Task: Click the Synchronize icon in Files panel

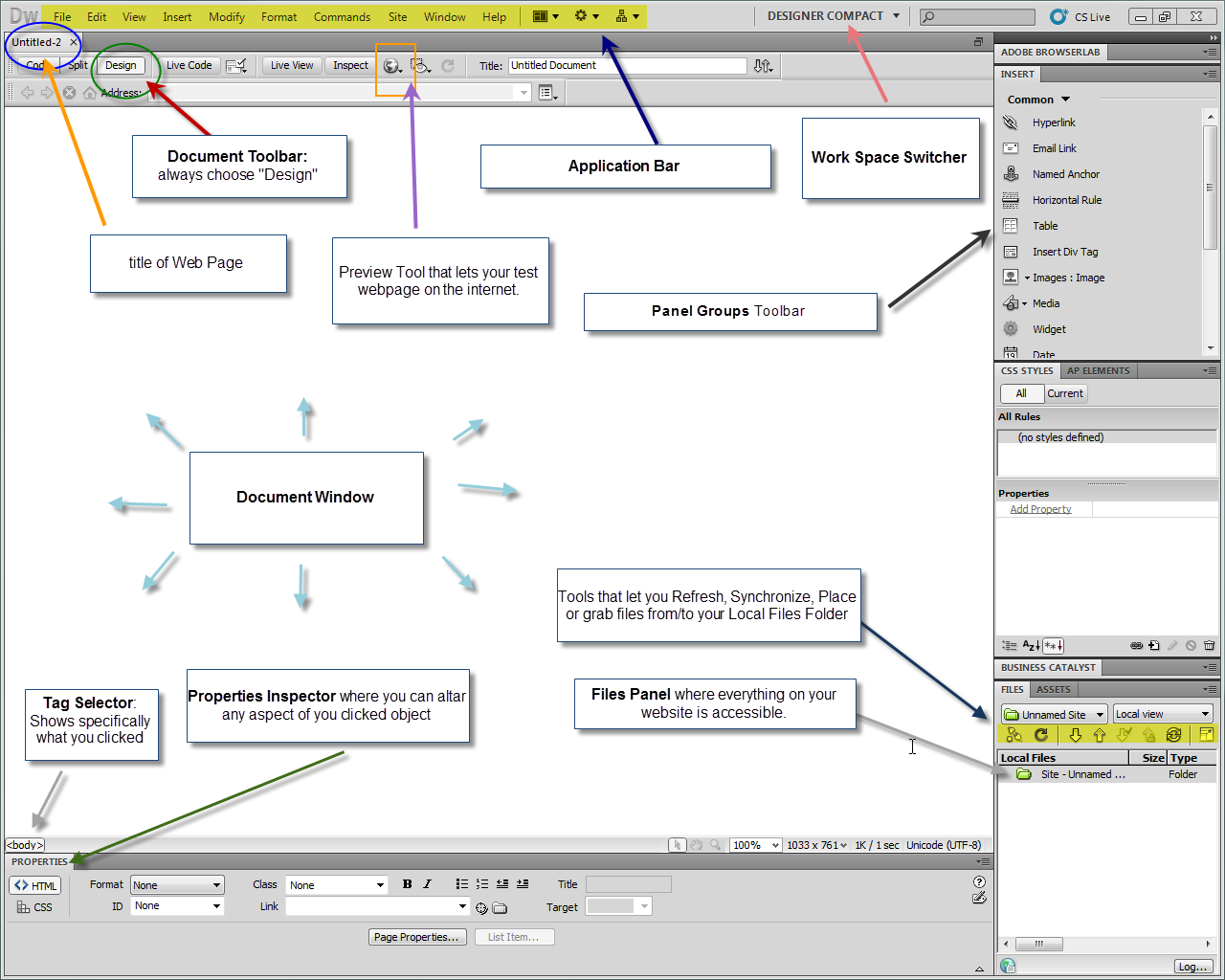Action: pos(1173,735)
